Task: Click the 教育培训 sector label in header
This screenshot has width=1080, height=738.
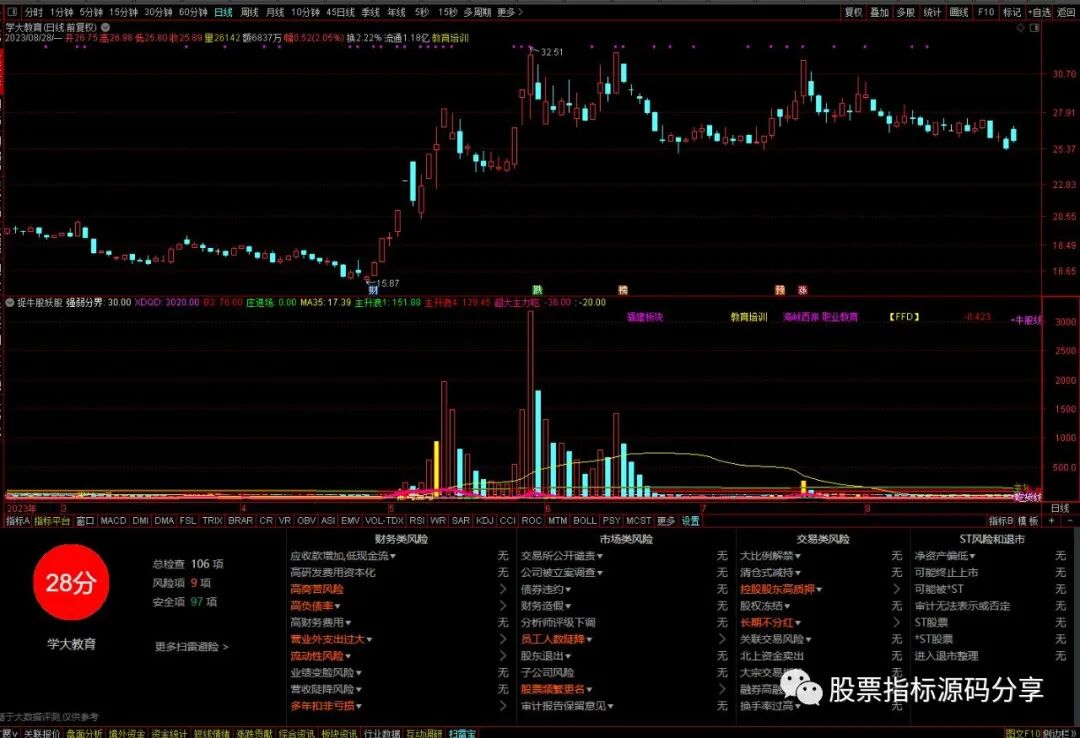Action: (x=450, y=38)
